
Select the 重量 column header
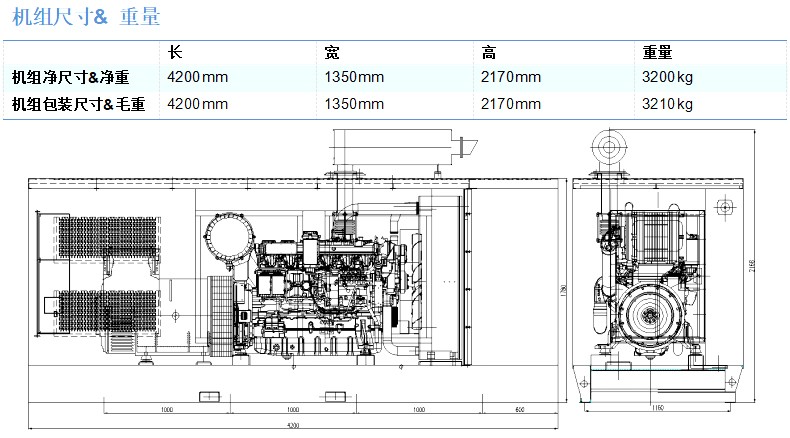(x=656, y=52)
